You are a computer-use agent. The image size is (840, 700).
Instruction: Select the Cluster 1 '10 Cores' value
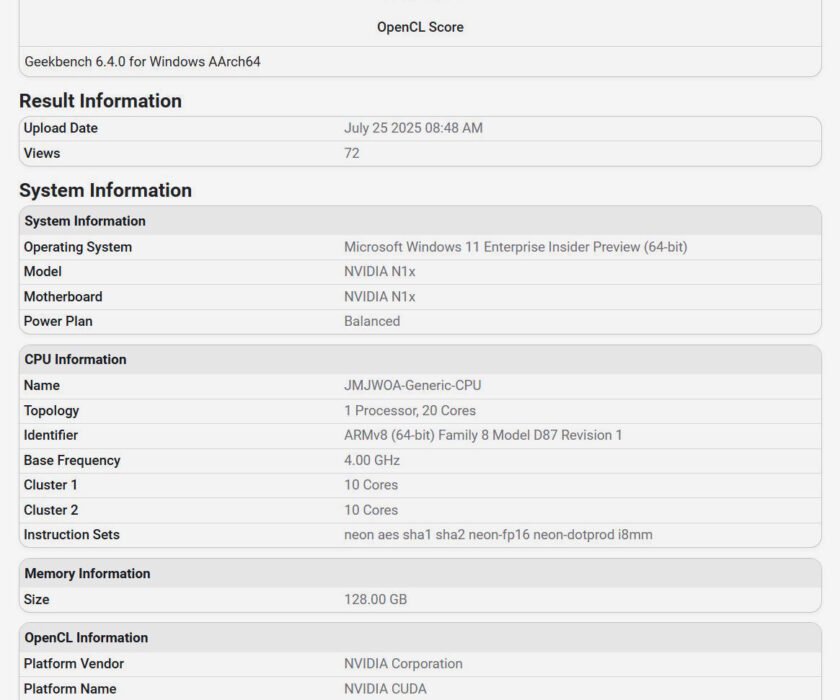coord(371,485)
